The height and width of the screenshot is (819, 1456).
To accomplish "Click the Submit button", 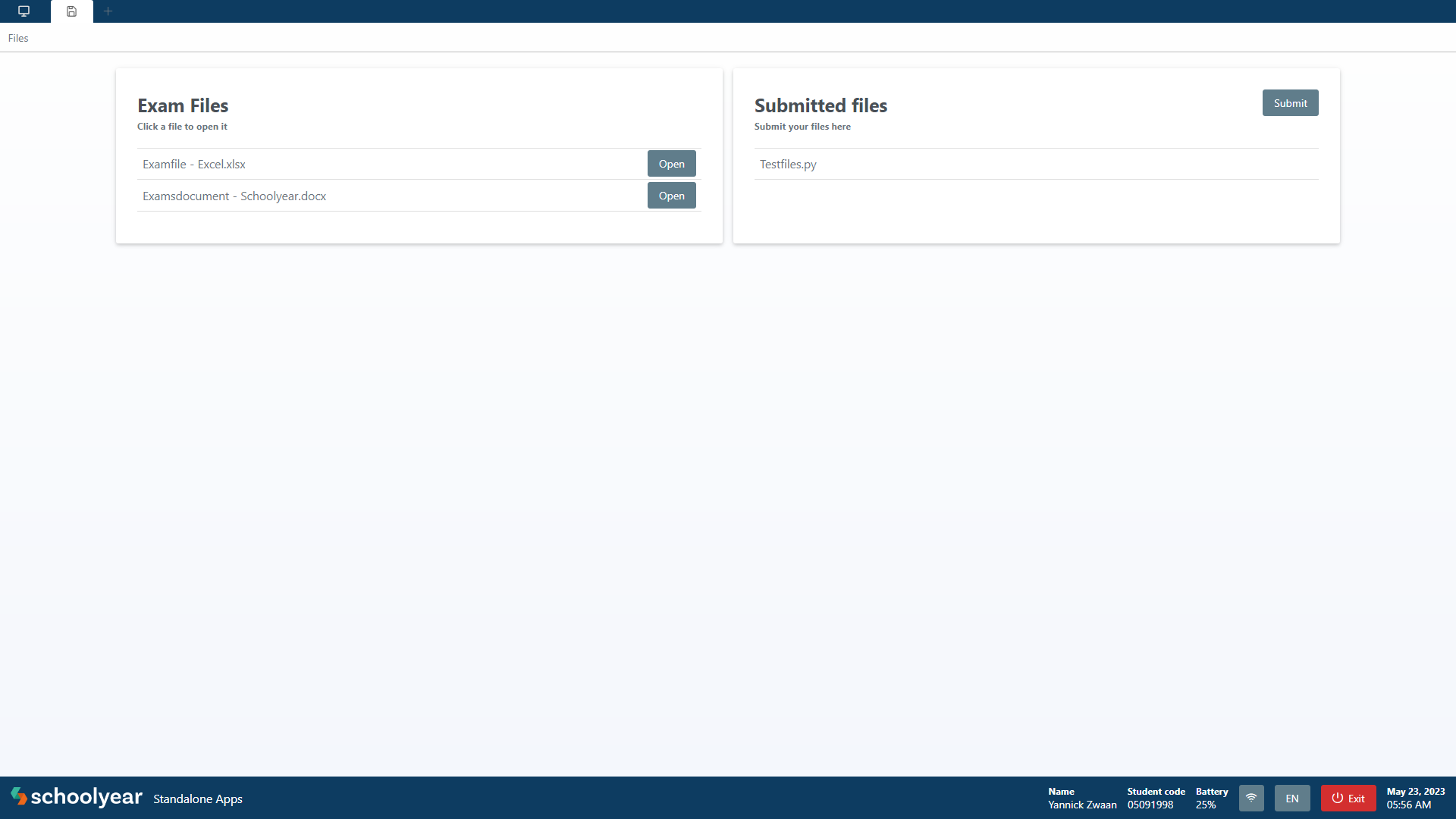I will coord(1290,103).
